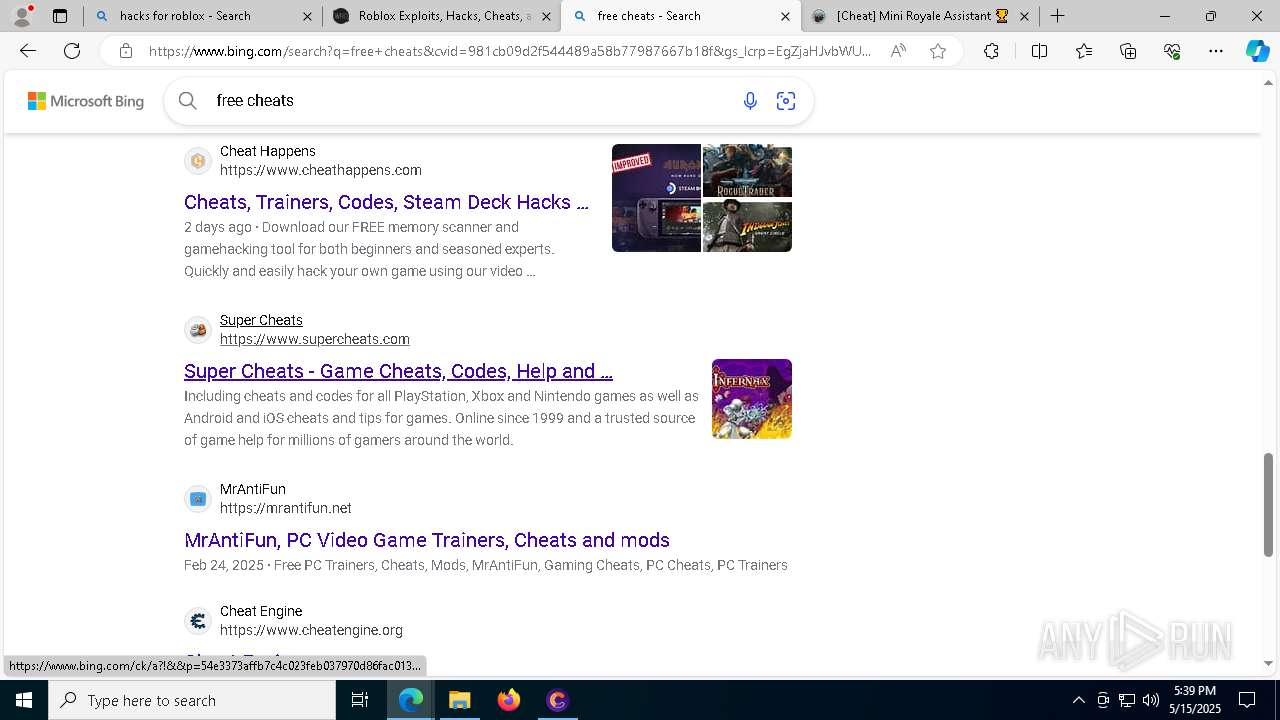Add this page to favorites star

click(938, 51)
